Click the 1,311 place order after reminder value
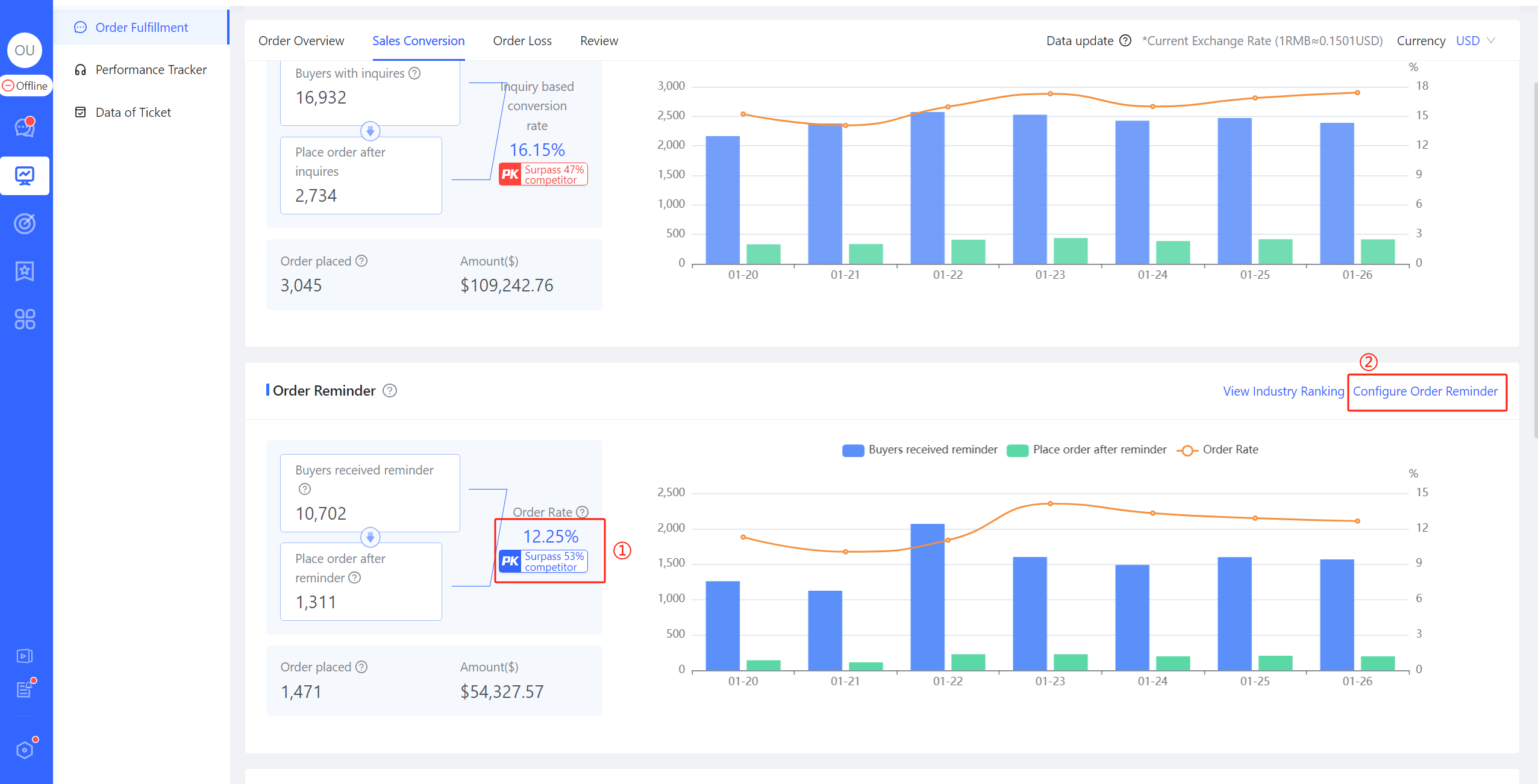Screen dimensions: 1538x784 coord(316,602)
